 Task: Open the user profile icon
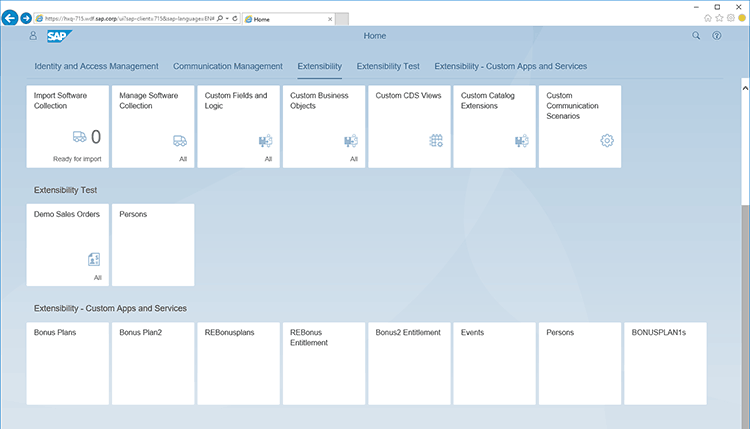click(33, 36)
